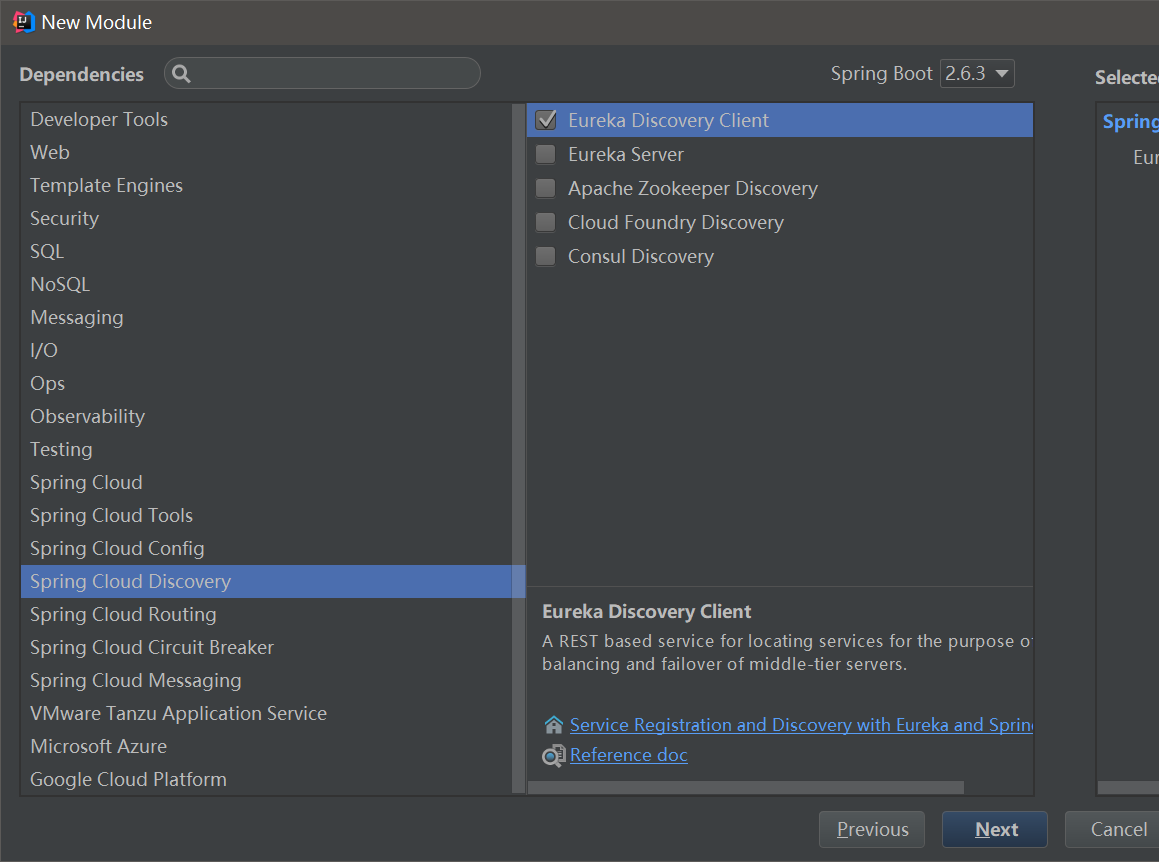Select the NoSQL category
The image size is (1159, 862).
click(x=266, y=285)
